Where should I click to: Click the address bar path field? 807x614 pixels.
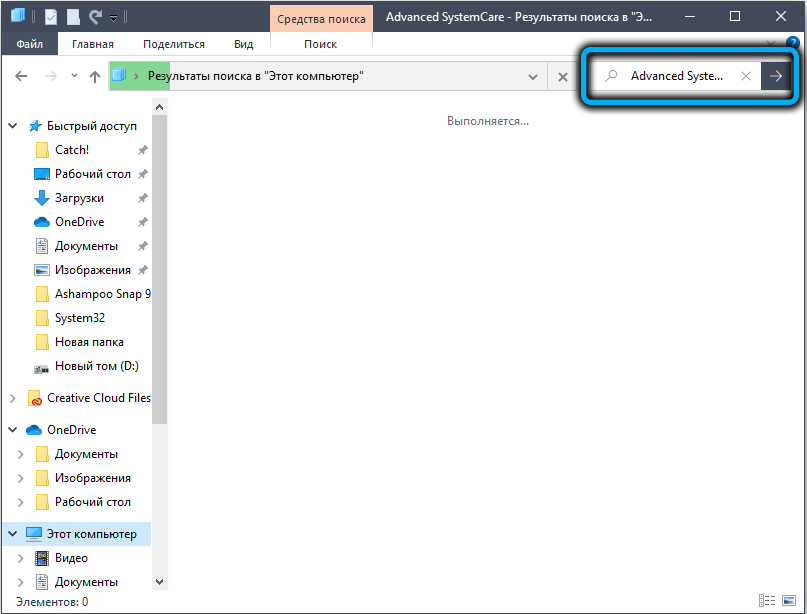click(x=350, y=76)
